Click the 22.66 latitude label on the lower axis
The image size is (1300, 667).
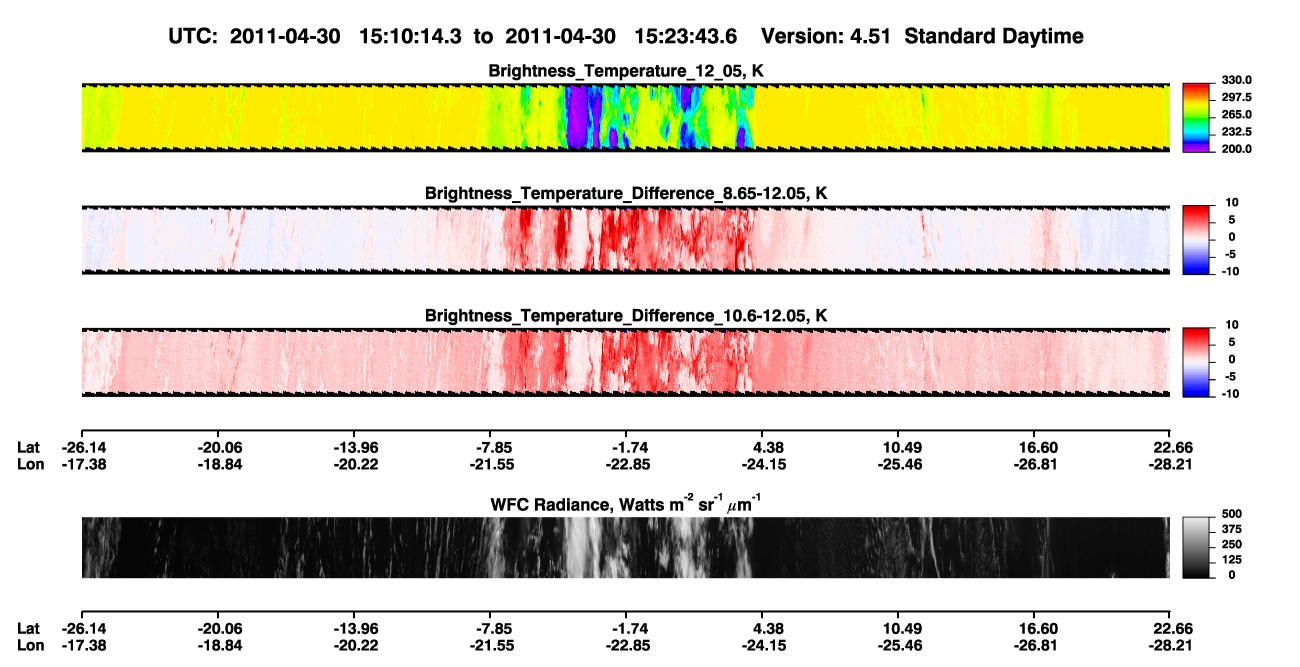pyautogui.click(x=1170, y=627)
